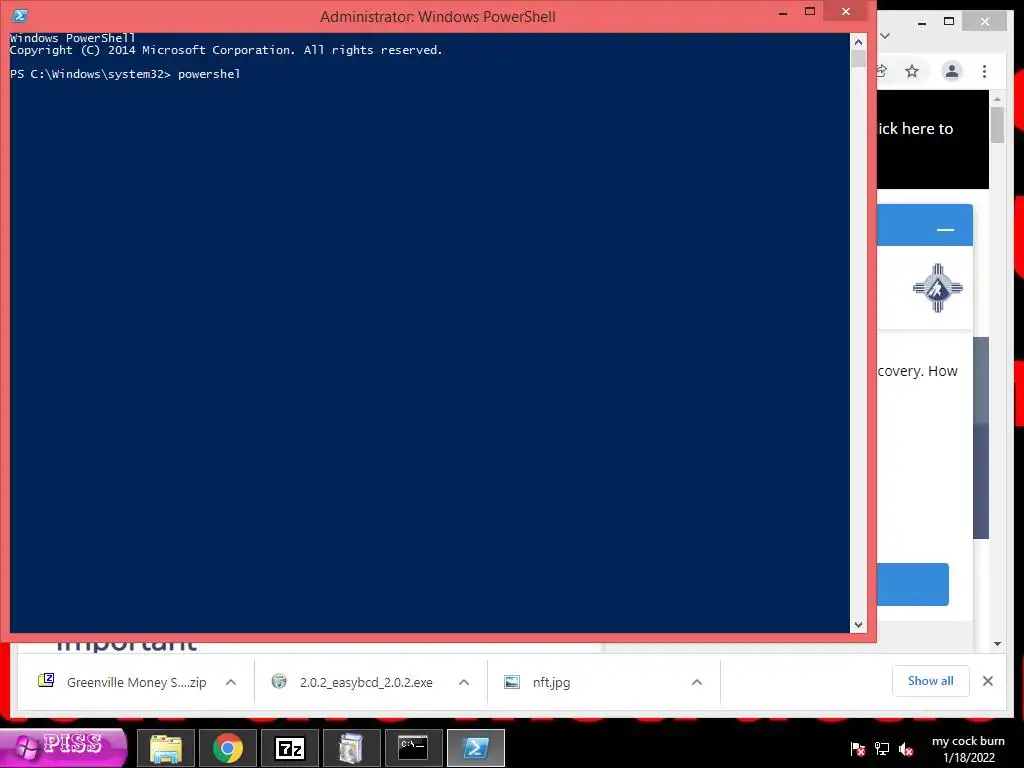Open Chrome profile avatar icon

[952, 71]
